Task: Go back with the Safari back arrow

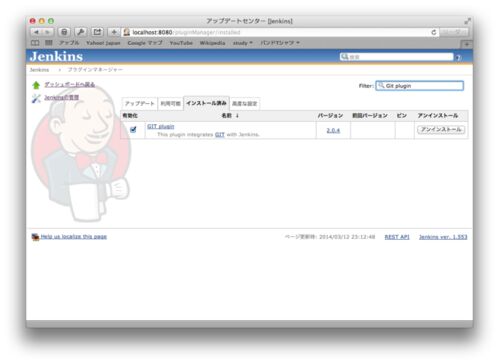Action: pyautogui.click(x=36, y=32)
